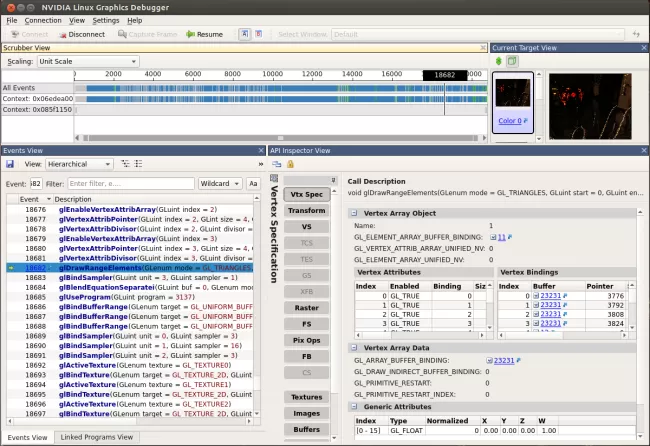Open buffer 23231 link in binding index 0
The image size is (650, 446).
pyautogui.click(x=551, y=296)
